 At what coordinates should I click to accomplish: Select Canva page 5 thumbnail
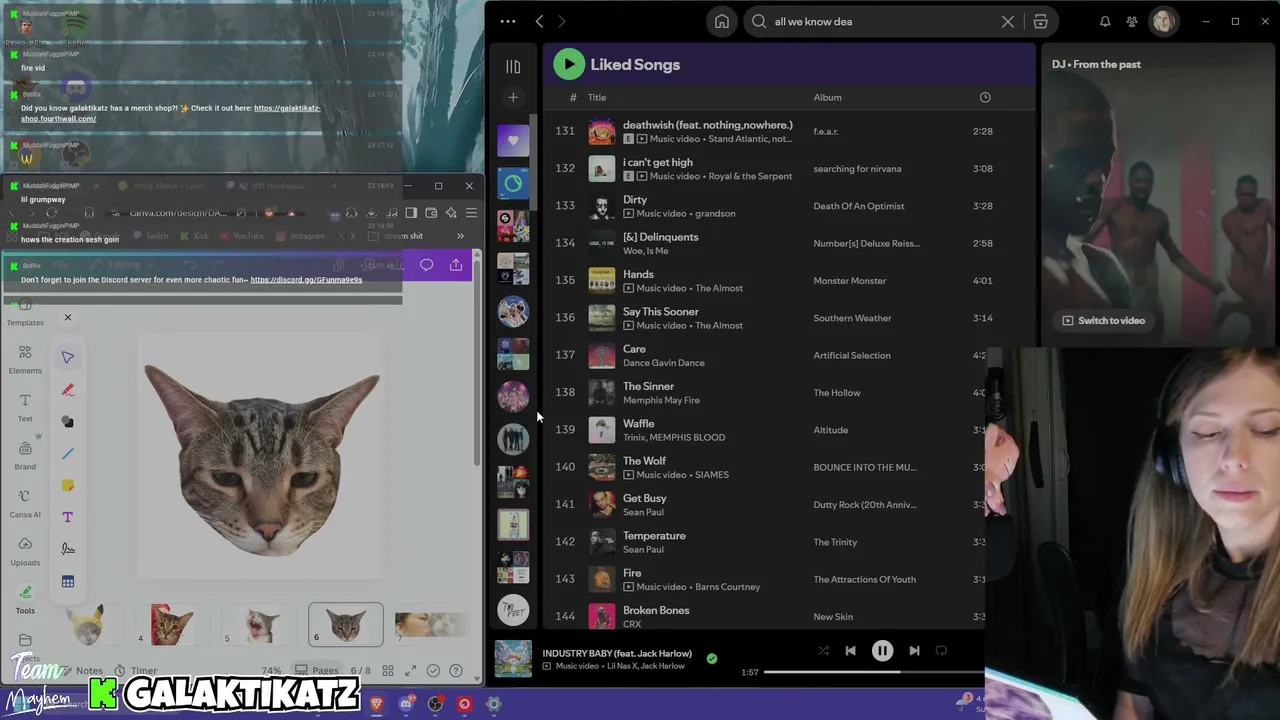click(259, 624)
